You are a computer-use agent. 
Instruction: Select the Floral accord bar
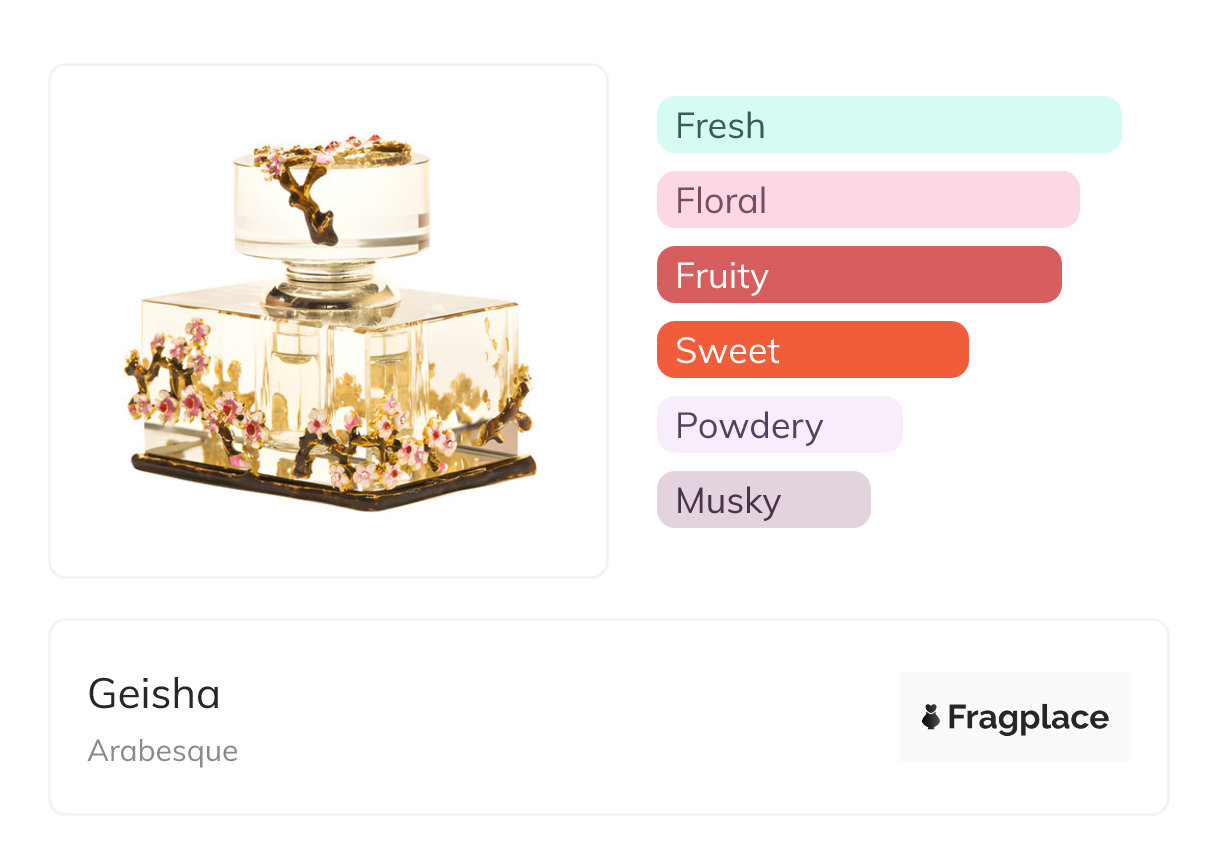868,200
